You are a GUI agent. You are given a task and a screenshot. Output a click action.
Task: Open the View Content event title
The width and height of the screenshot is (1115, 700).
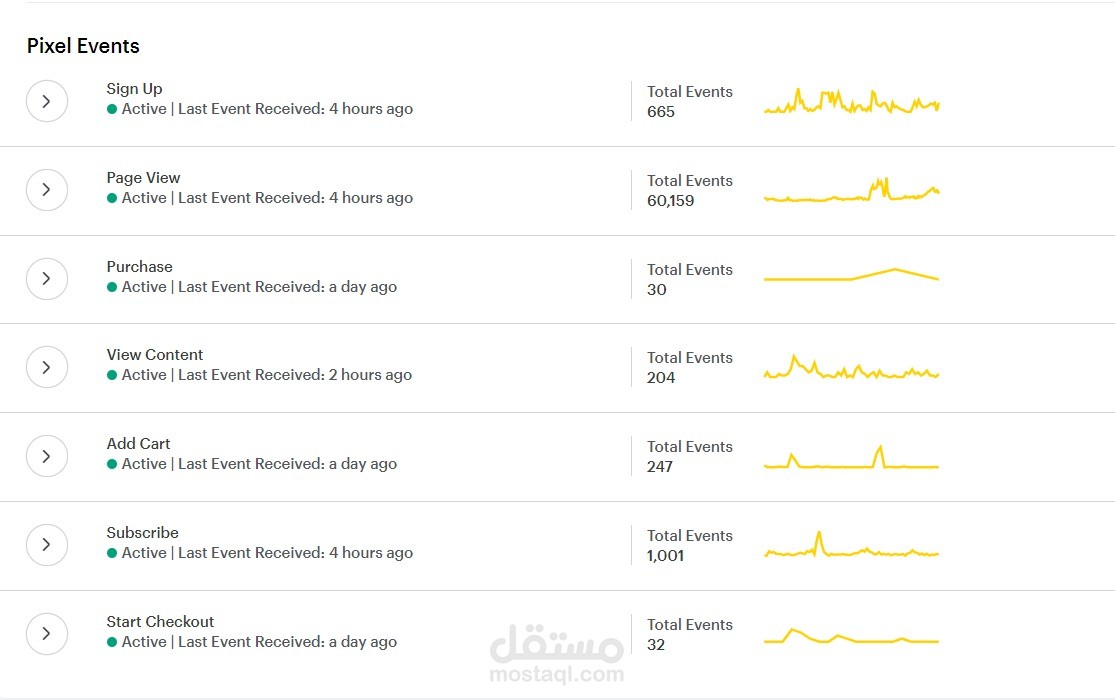point(154,355)
